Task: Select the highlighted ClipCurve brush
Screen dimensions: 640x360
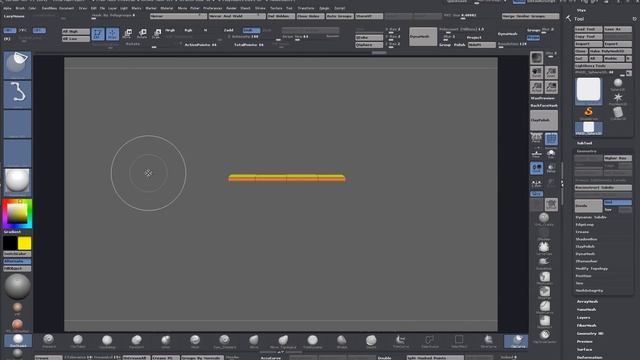Action: (x=517, y=341)
